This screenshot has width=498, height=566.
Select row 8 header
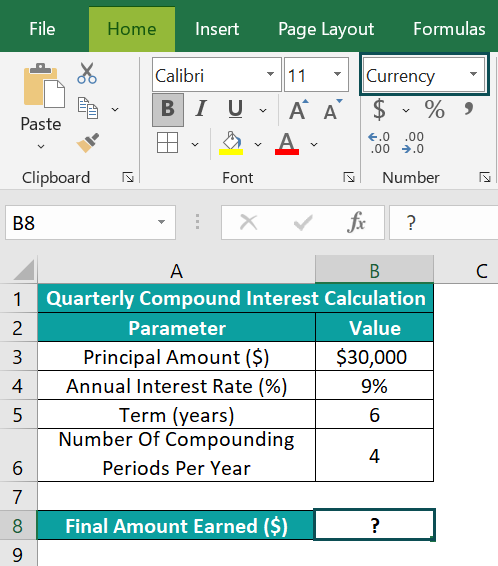click(x=18, y=525)
